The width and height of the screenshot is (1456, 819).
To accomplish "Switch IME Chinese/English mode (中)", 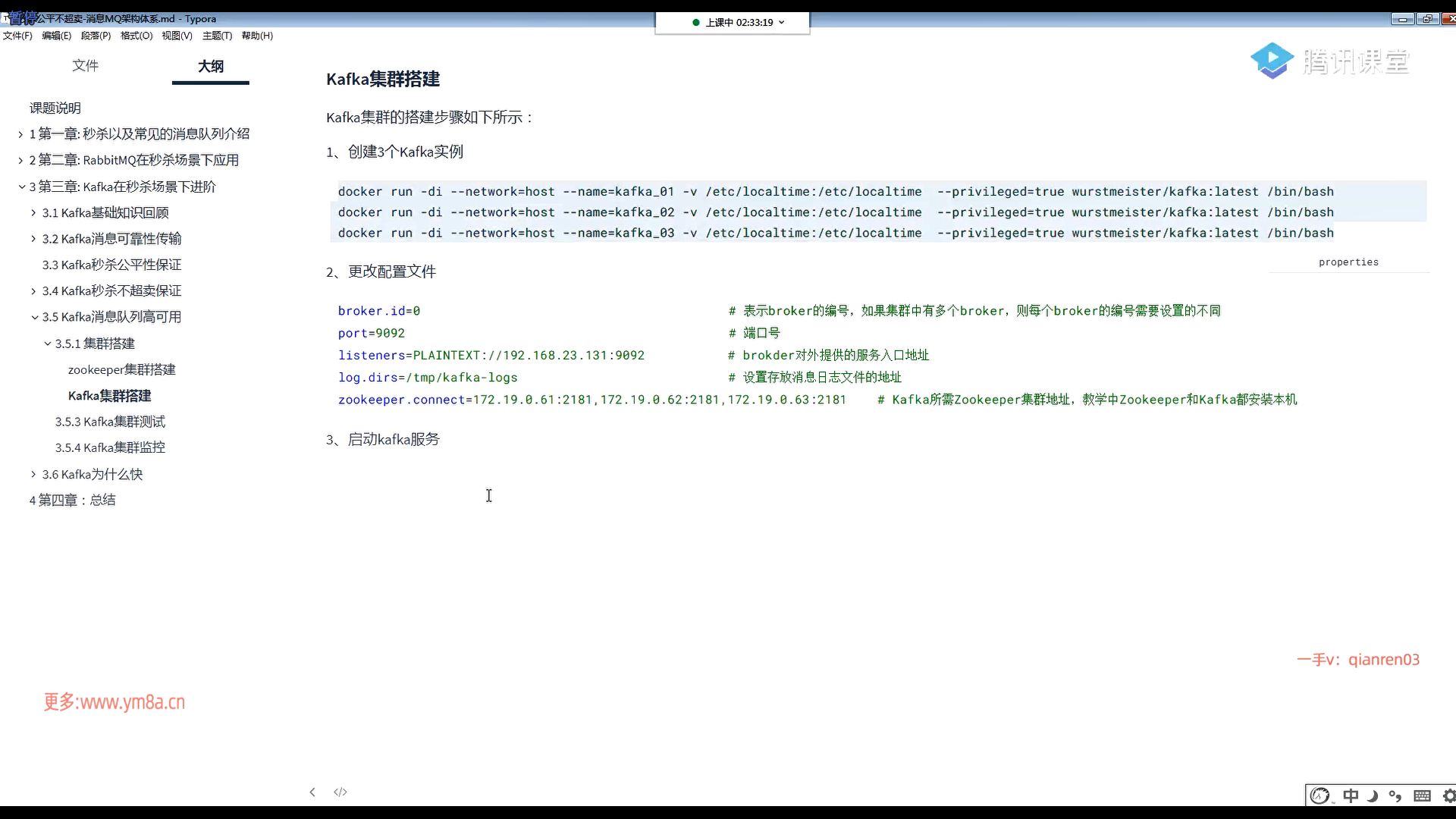I will tap(1351, 795).
